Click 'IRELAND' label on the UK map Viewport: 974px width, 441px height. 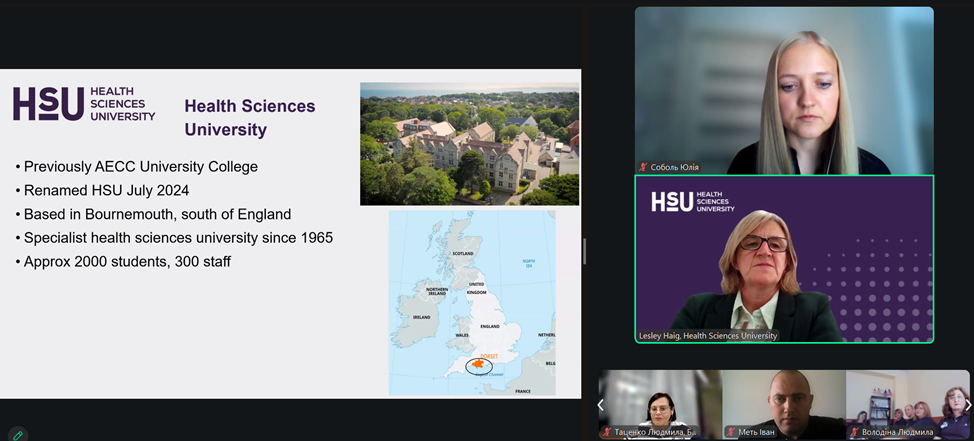422,317
